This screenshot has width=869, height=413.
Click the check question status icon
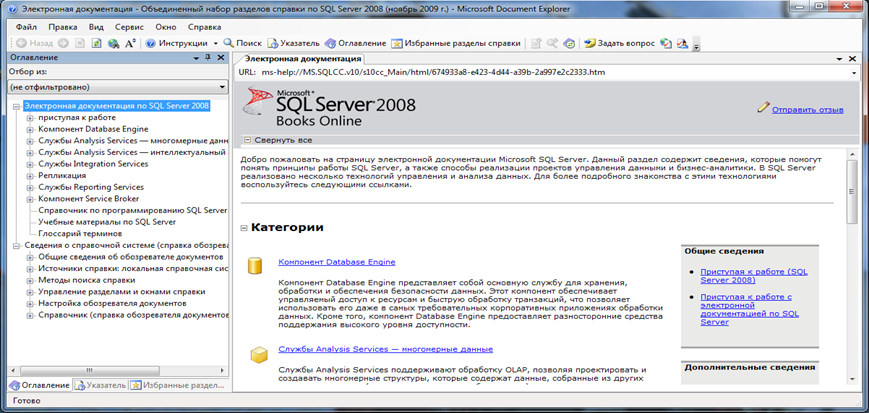click(666, 43)
